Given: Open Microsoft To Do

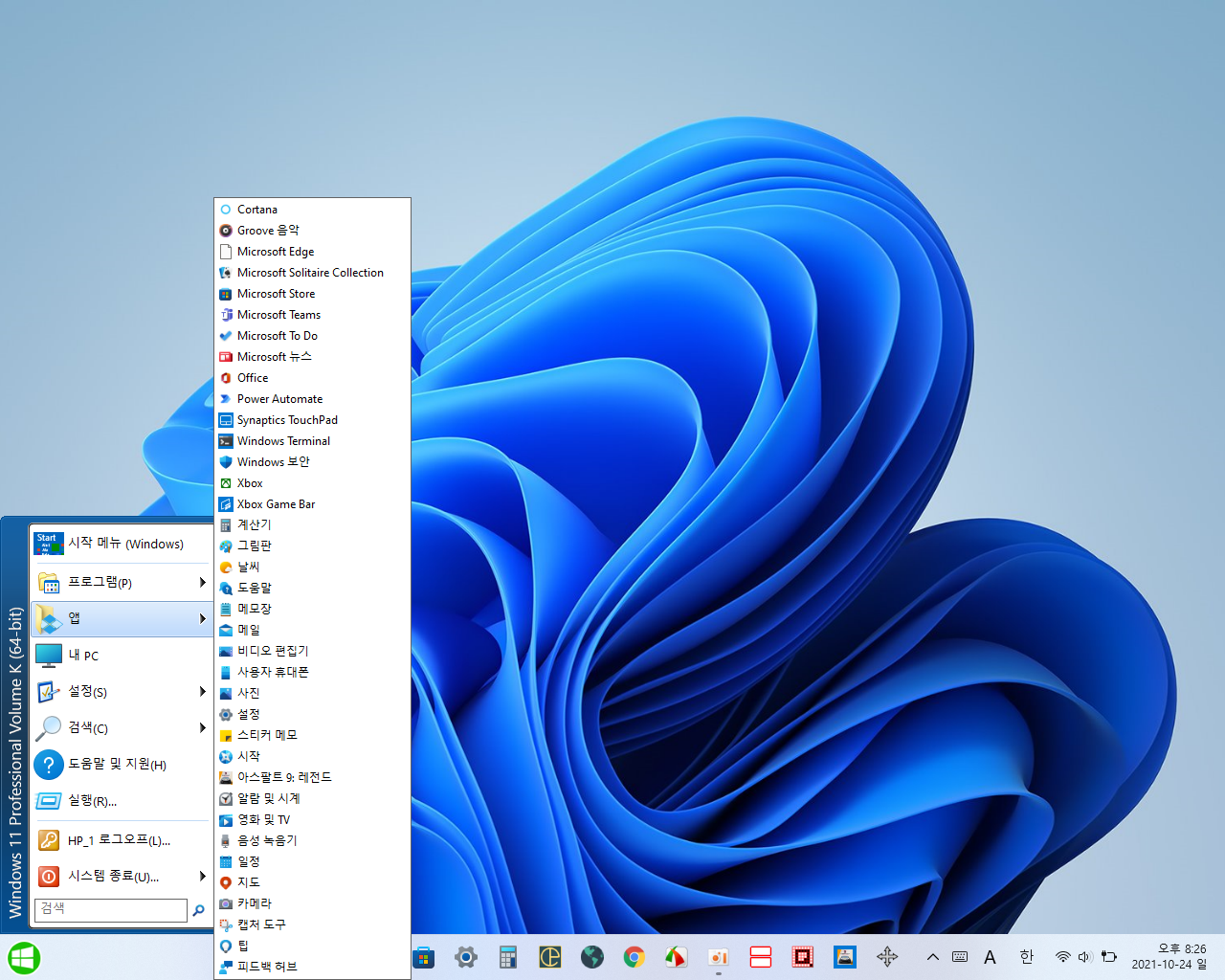Looking at the screenshot, I should click(312, 336).
